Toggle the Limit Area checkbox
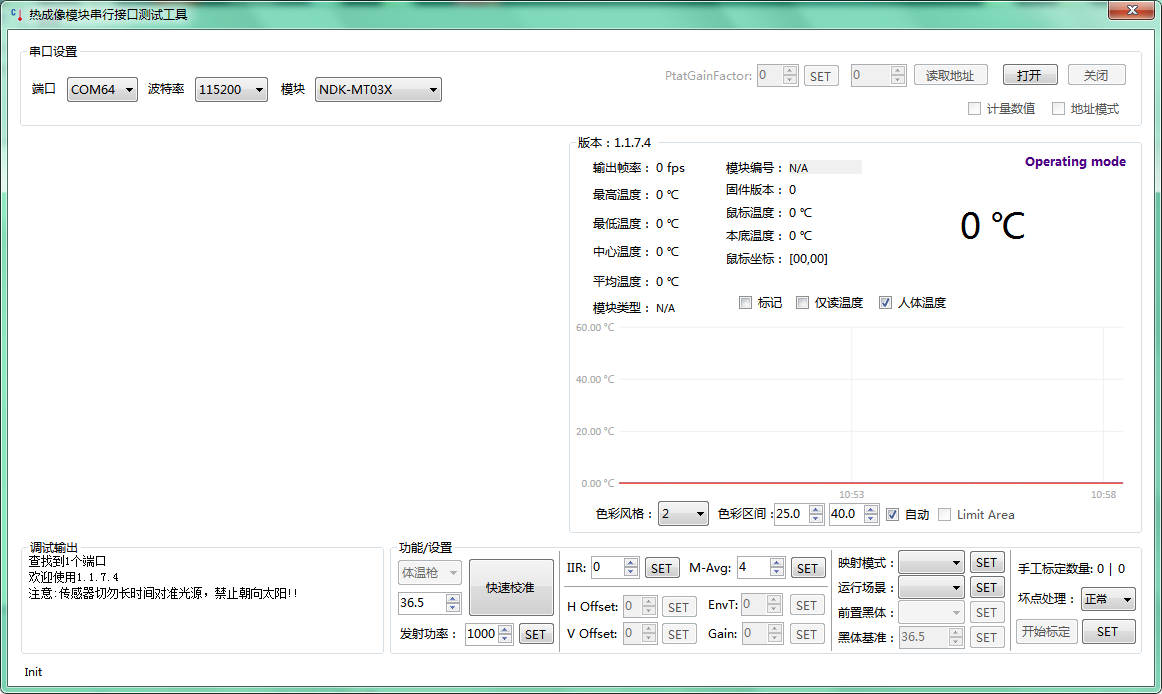The height and width of the screenshot is (694, 1162). coord(944,515)
